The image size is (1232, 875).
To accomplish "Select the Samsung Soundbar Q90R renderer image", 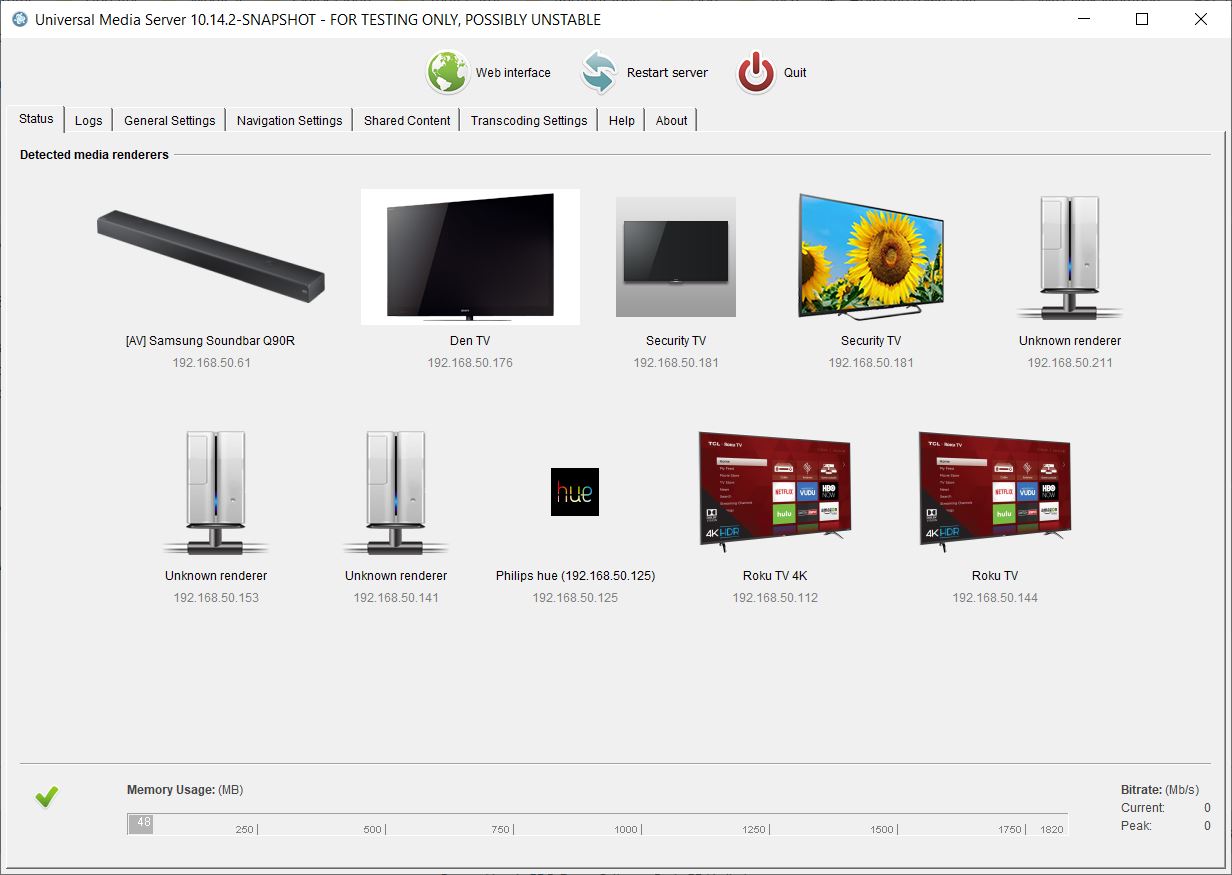I will 210,257.
